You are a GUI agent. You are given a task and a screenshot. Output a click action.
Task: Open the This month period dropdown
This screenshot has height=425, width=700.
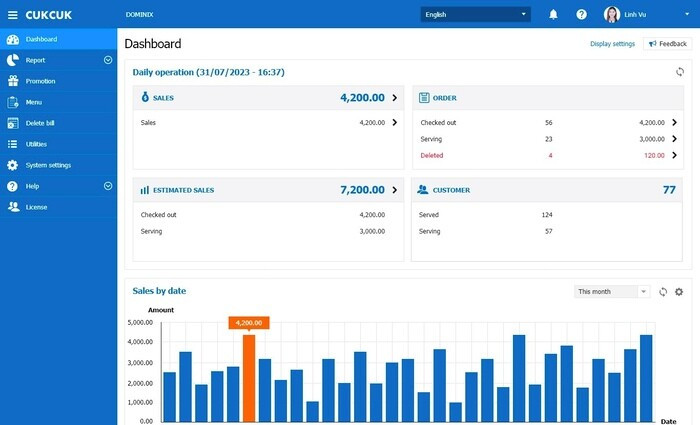click(612, 292)
